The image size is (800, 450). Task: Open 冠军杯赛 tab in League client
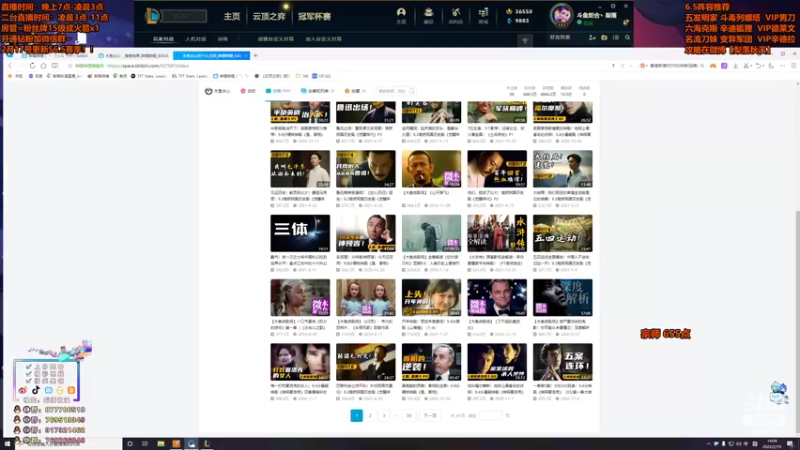[314, 16]
